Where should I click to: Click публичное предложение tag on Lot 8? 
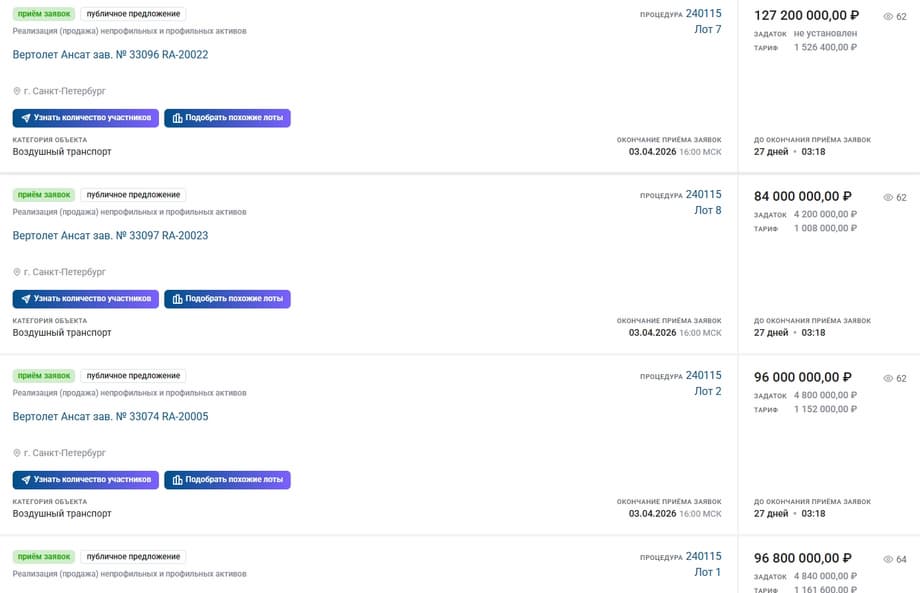tap(133, 195)
